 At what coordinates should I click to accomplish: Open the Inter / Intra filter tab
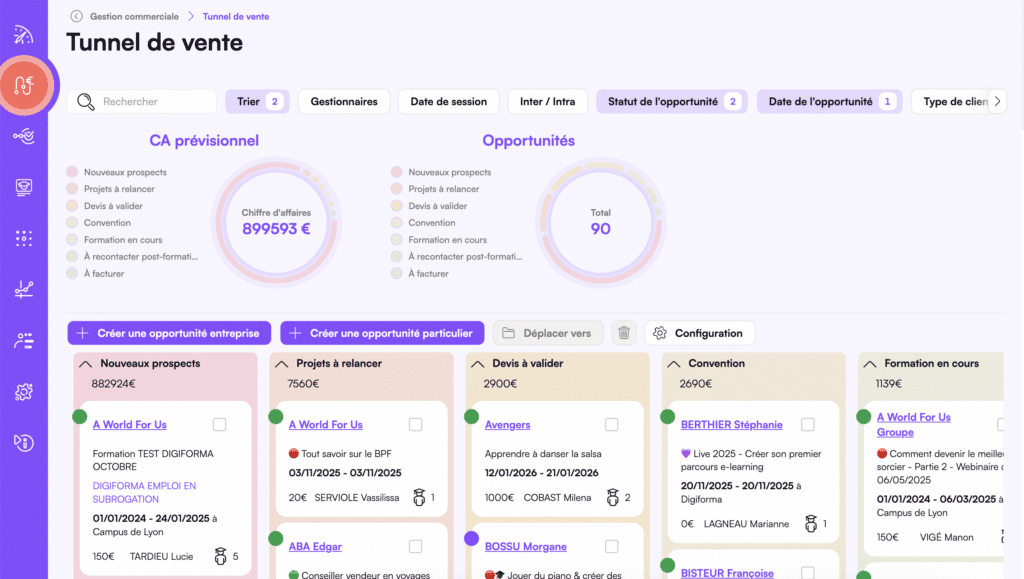pyautogui.click(x=547, y=101)
